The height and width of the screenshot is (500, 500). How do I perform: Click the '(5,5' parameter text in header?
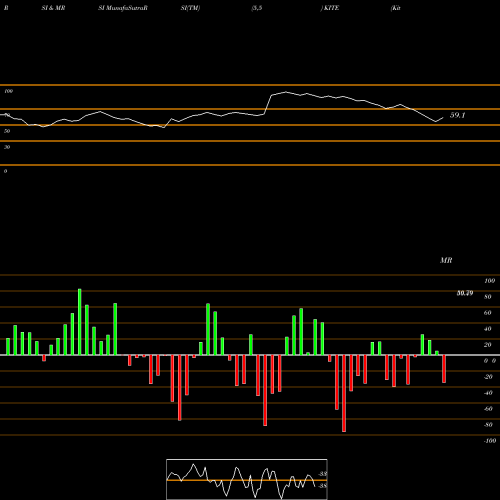coord(257,8)
